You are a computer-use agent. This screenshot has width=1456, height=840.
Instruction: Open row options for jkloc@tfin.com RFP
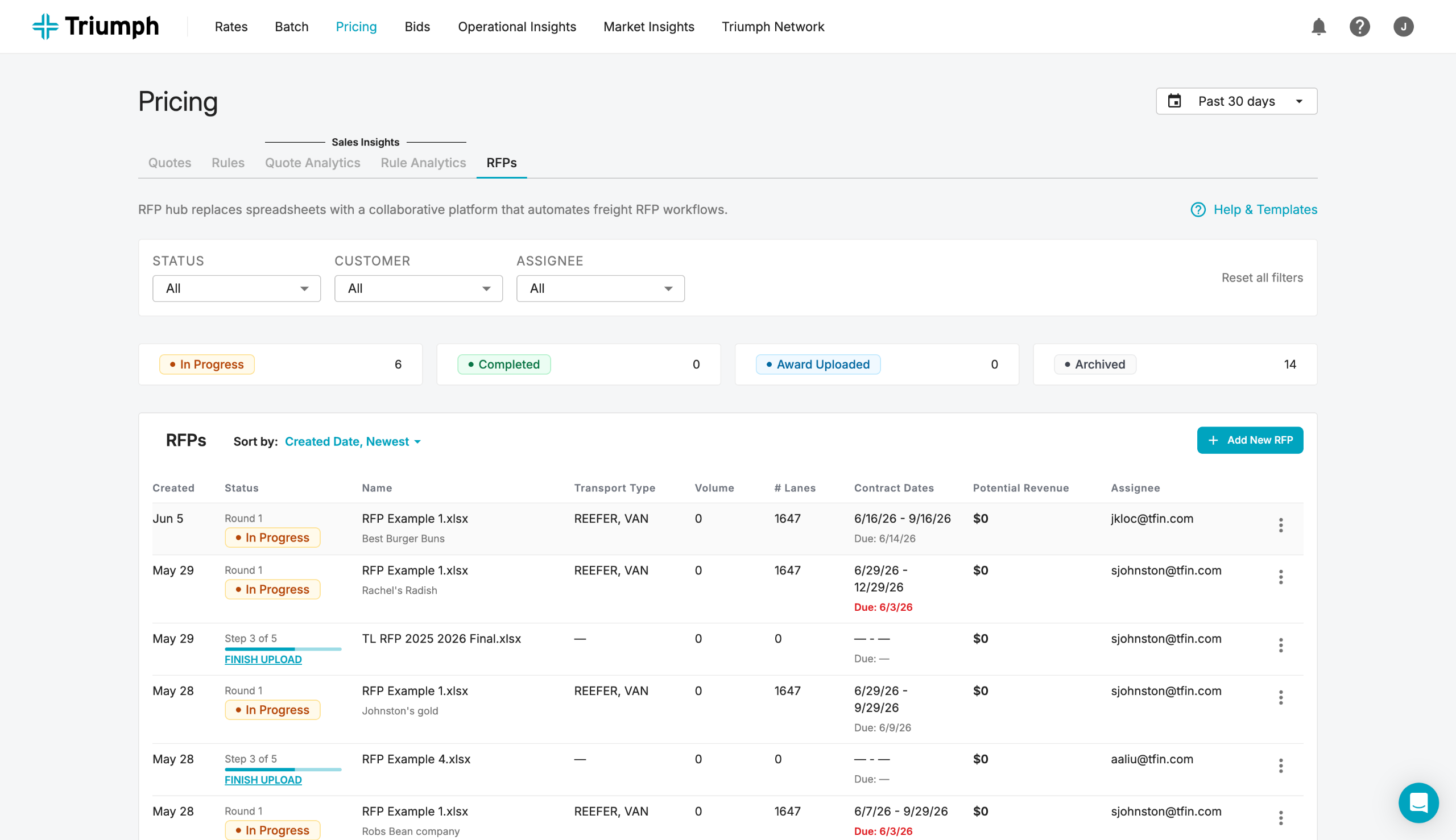(1280, 525)
